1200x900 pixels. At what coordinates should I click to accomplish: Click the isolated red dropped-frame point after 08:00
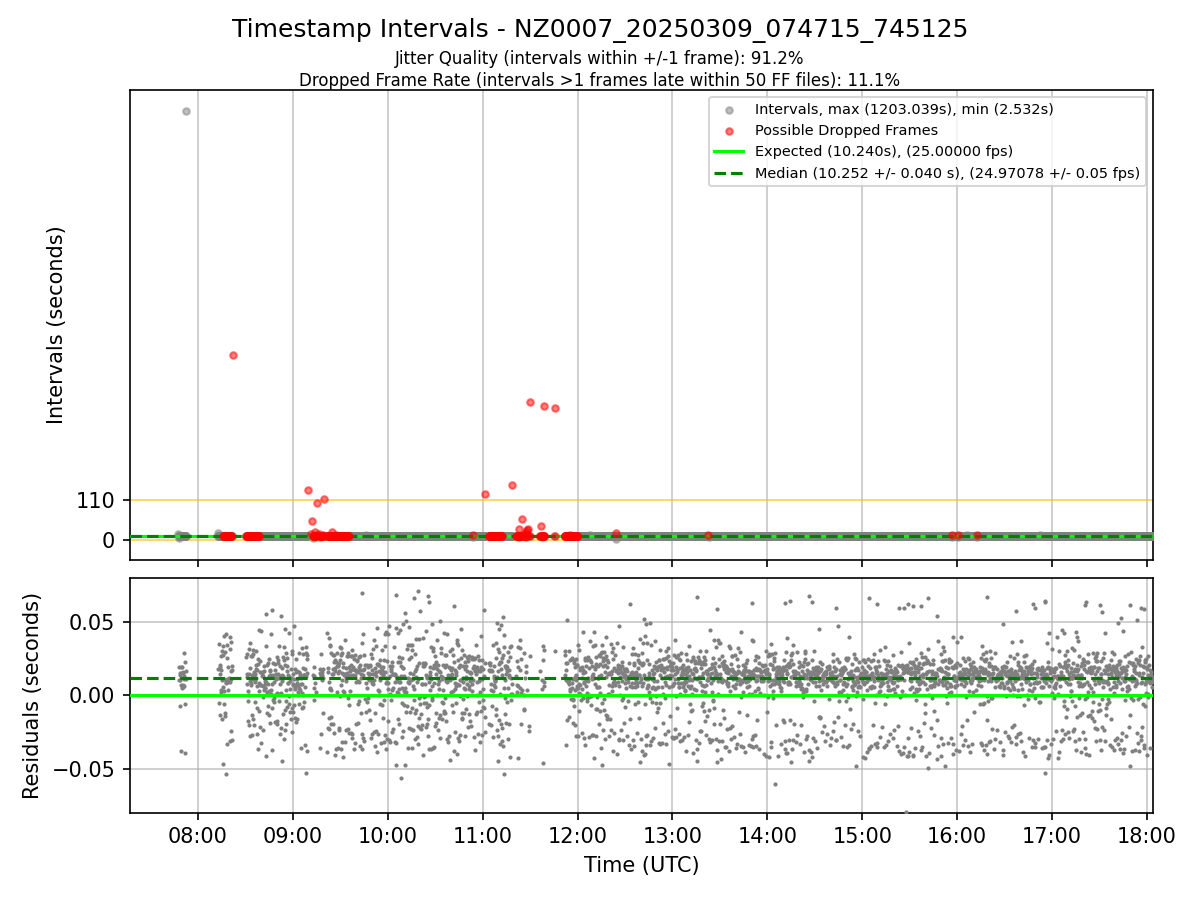pos(233,355)
